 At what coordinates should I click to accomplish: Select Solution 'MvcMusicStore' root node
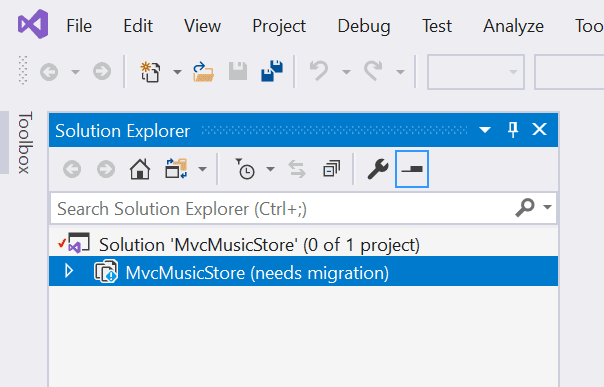click(x=259, y=245)
